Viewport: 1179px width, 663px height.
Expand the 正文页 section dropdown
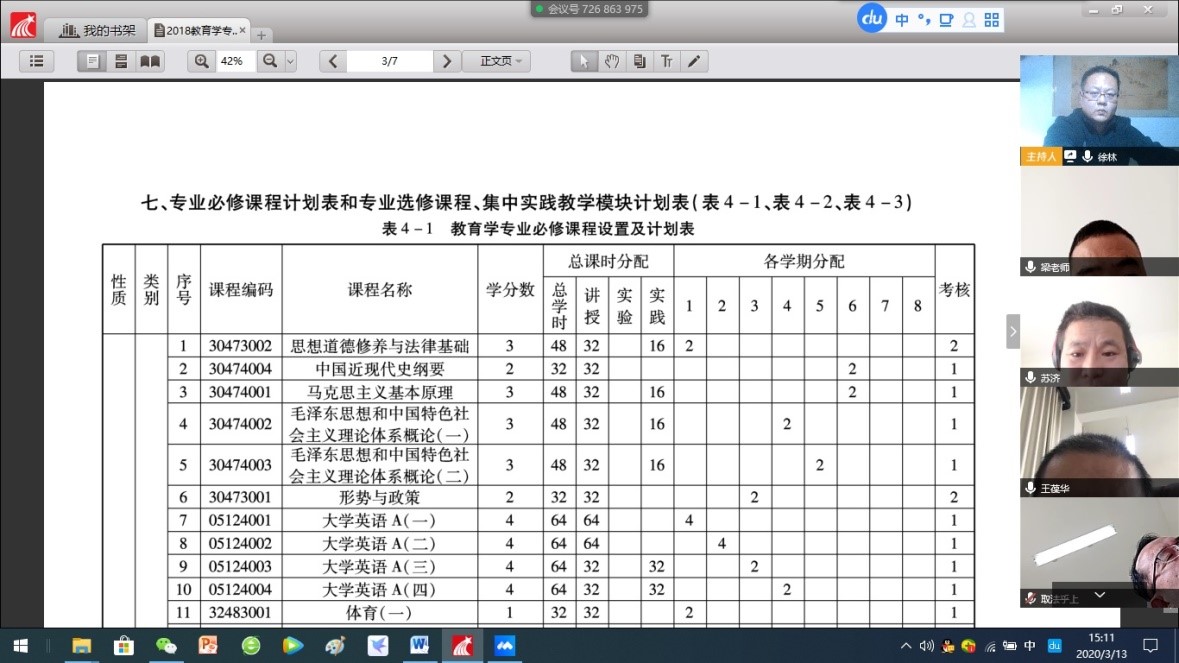click(x=496, y=61)
